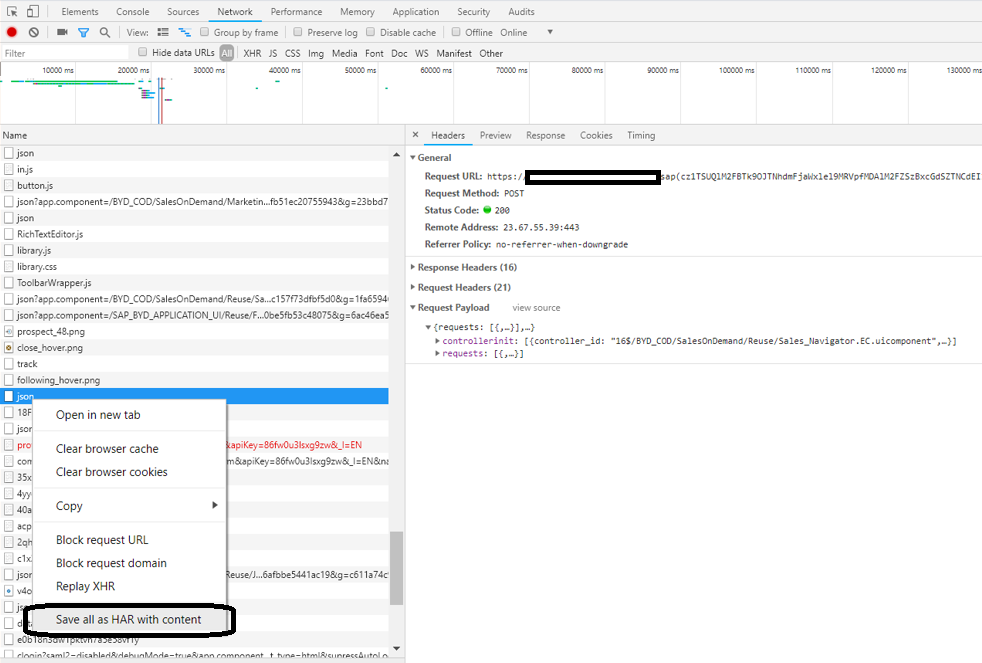This screenshot has width=982, height=663.
Task: Open the Cookies tab of request
Action: pyautogui.click(x=596, y=135)
